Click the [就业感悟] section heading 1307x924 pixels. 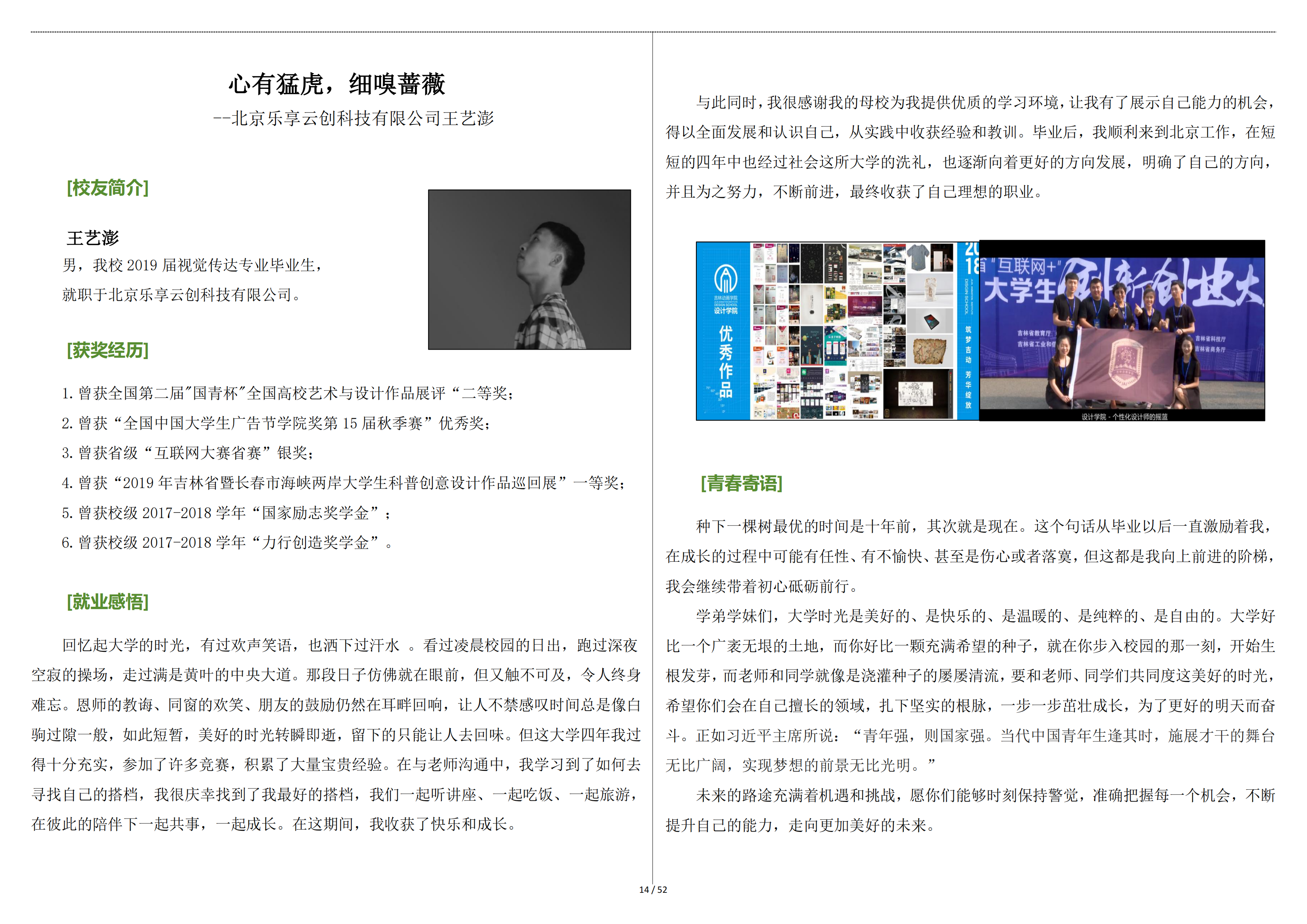[x=108, y=601]
